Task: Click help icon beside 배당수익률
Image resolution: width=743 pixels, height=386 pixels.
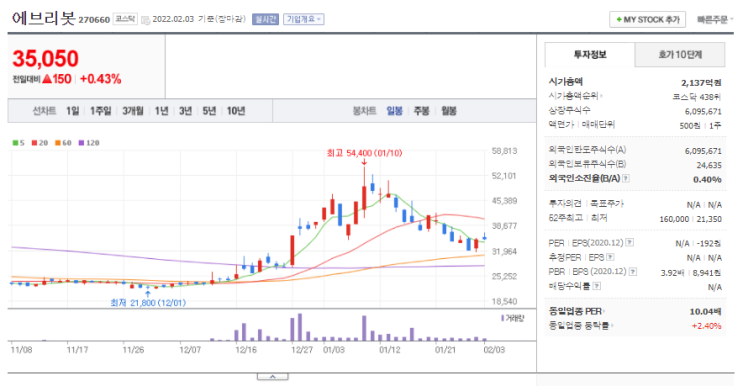Action: pos(597,286)
